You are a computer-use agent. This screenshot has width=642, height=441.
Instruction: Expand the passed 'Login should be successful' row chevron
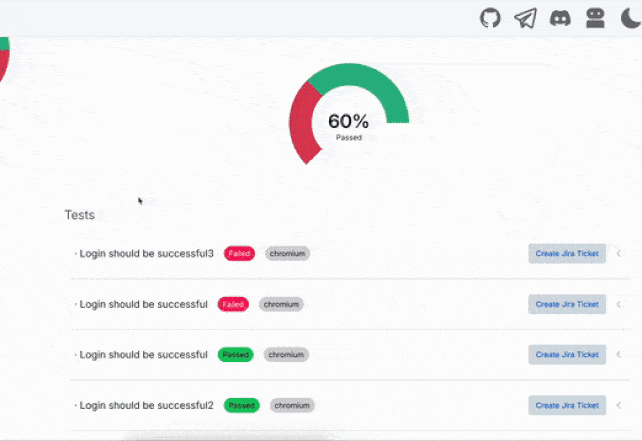point(618,354)
